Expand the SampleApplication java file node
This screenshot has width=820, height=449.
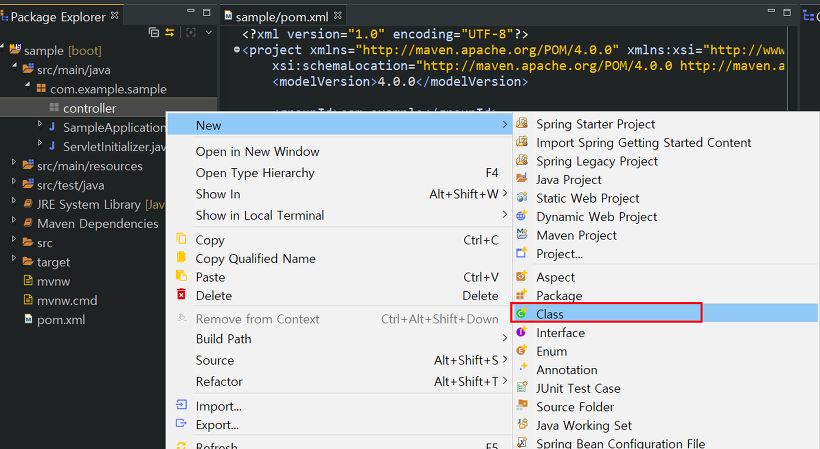pos(40,124)
